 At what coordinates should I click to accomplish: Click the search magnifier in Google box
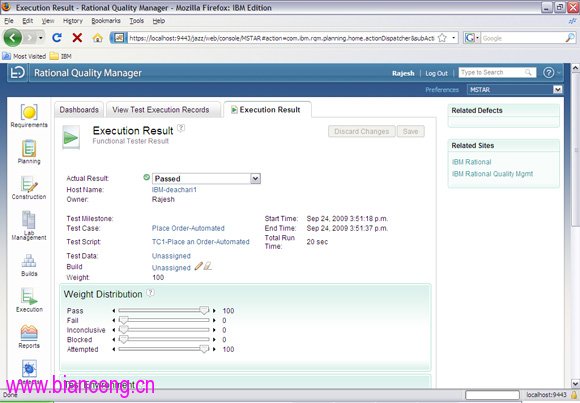570,38
